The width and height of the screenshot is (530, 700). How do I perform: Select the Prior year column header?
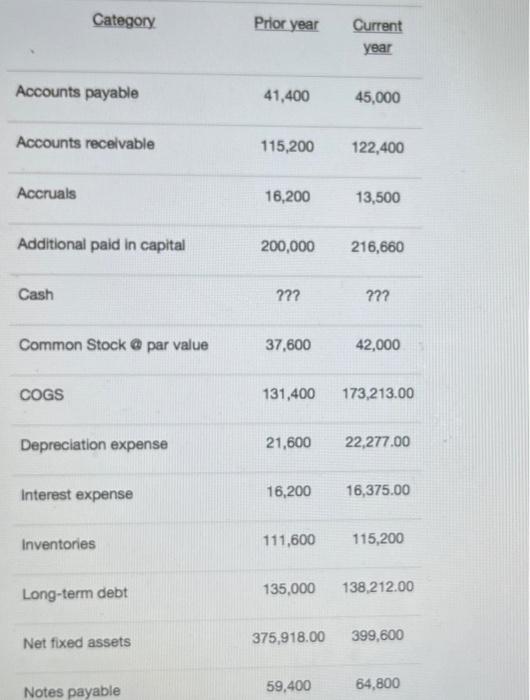(x=286, y=24)
